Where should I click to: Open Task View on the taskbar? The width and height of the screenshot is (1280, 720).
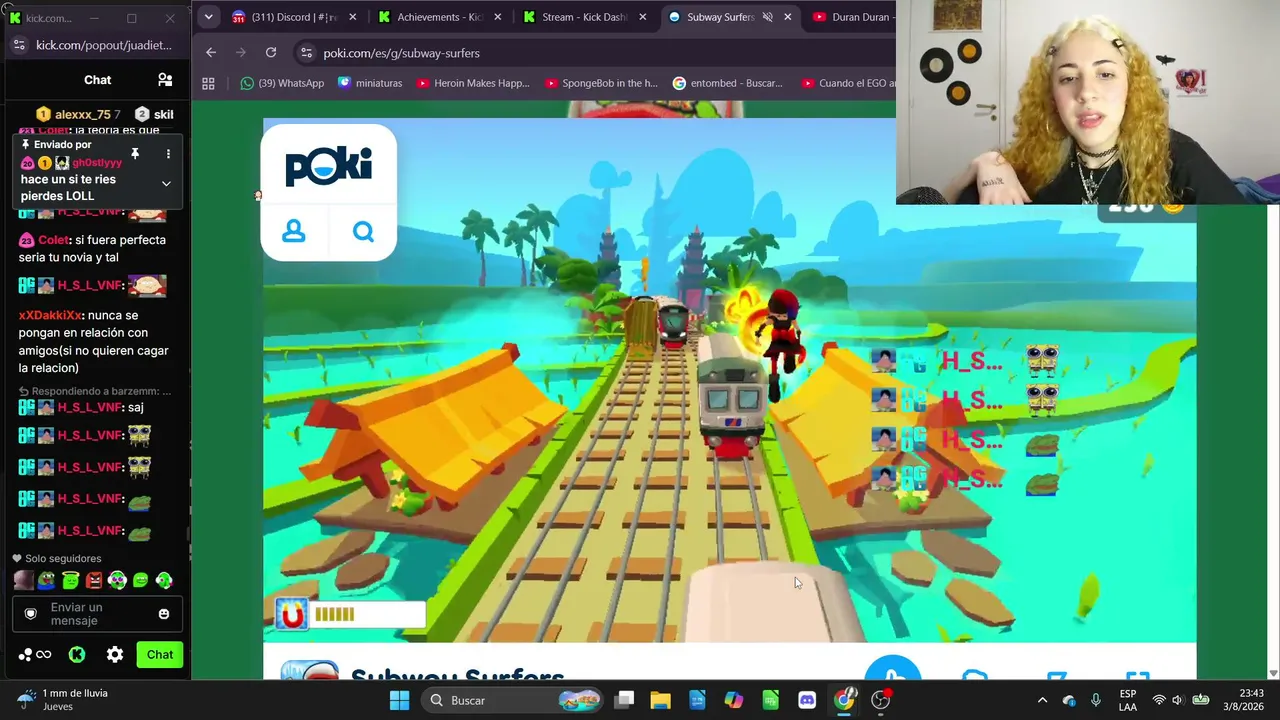coord(624,700)
